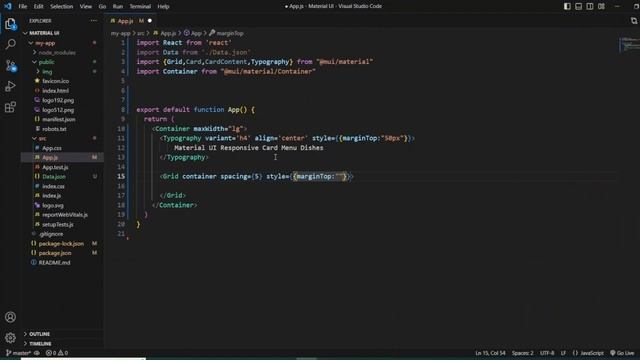Open the Explorer view in activity bar
The width and height of the screenshot is (640, 360).
click(11, 24)
